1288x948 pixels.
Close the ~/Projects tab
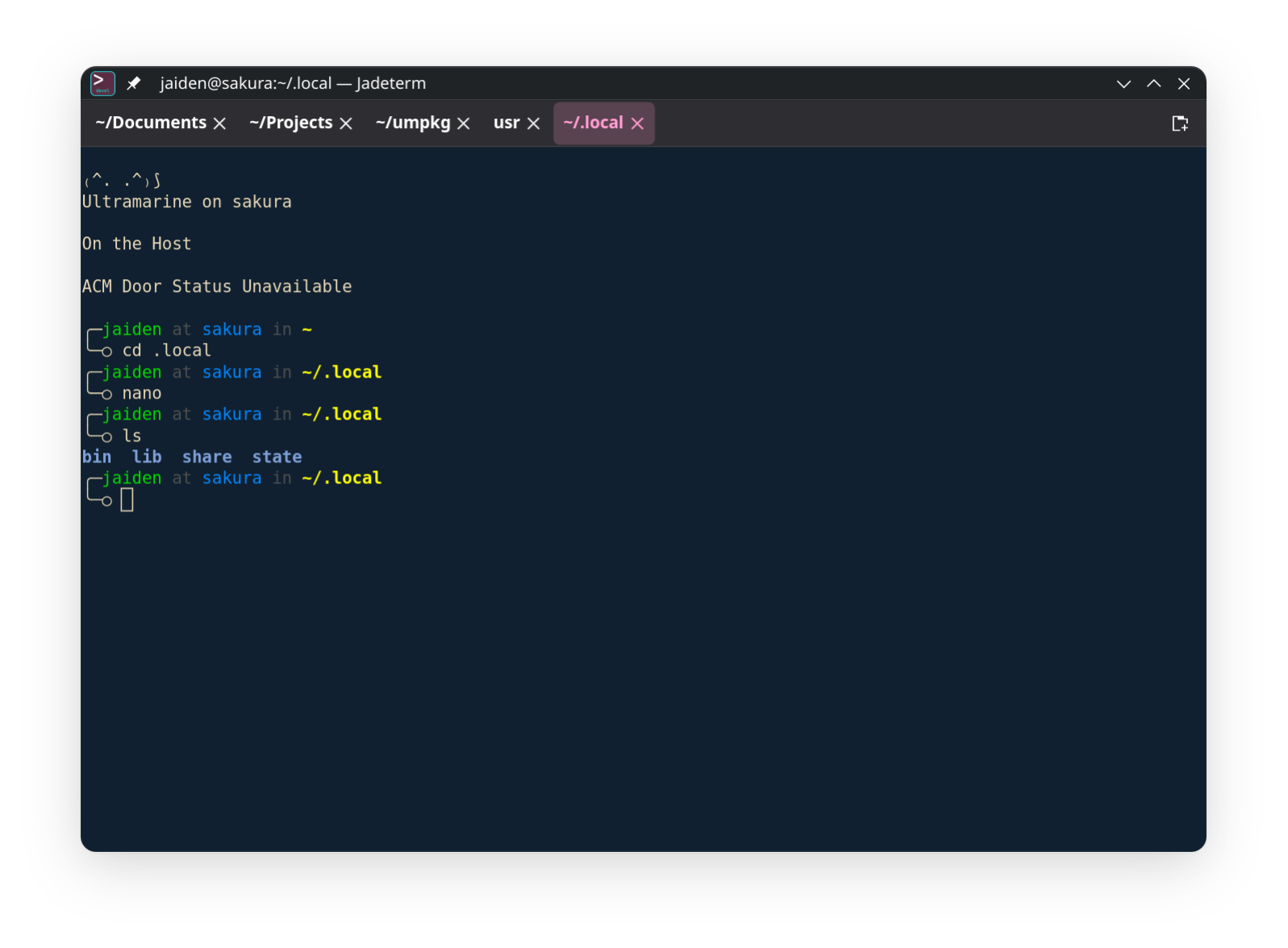coord(346,123)
